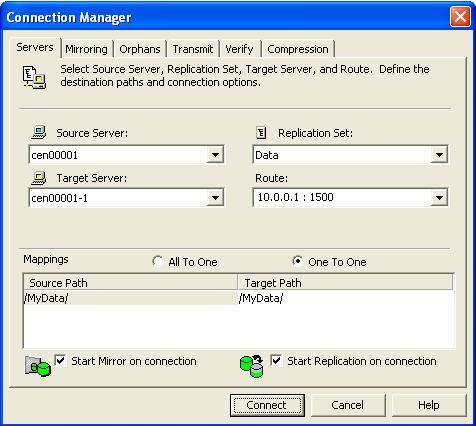Screen dimensions: 476x426
Task: Select the /MyData/ target path cell
Action: pyautogui.click(x=345, y=298)
